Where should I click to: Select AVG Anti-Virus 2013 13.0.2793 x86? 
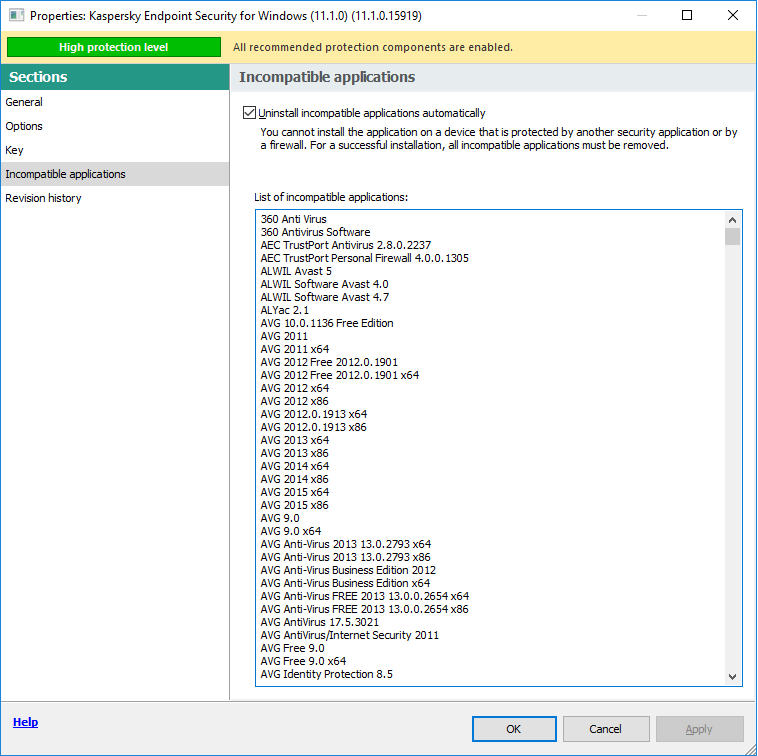click(x=345, y=557)
